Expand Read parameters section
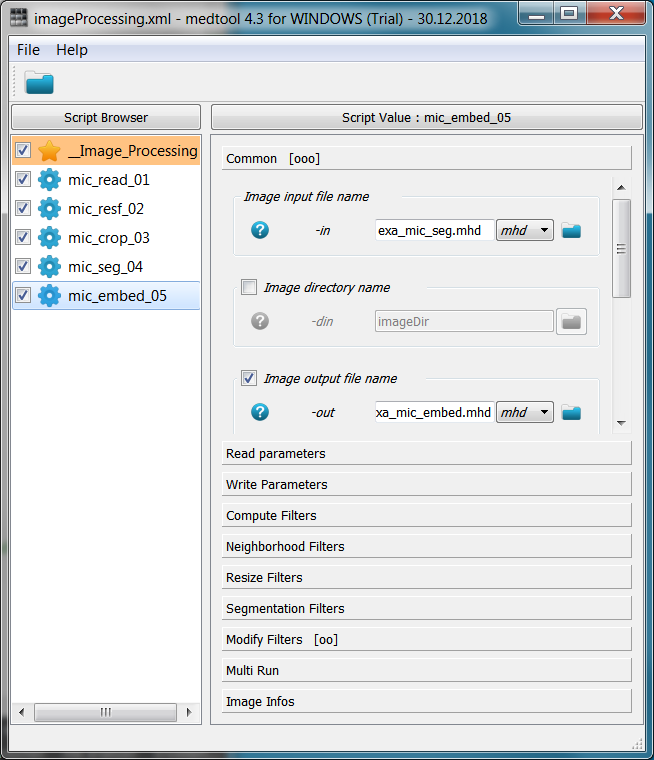Image resolution: width=654 pixels, height=760 pixels. [x=427, y=453]
